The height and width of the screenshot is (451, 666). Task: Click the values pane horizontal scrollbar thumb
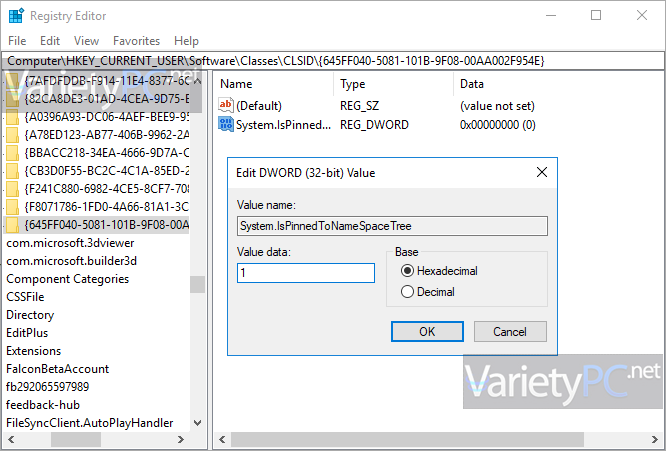coord(407,440)
